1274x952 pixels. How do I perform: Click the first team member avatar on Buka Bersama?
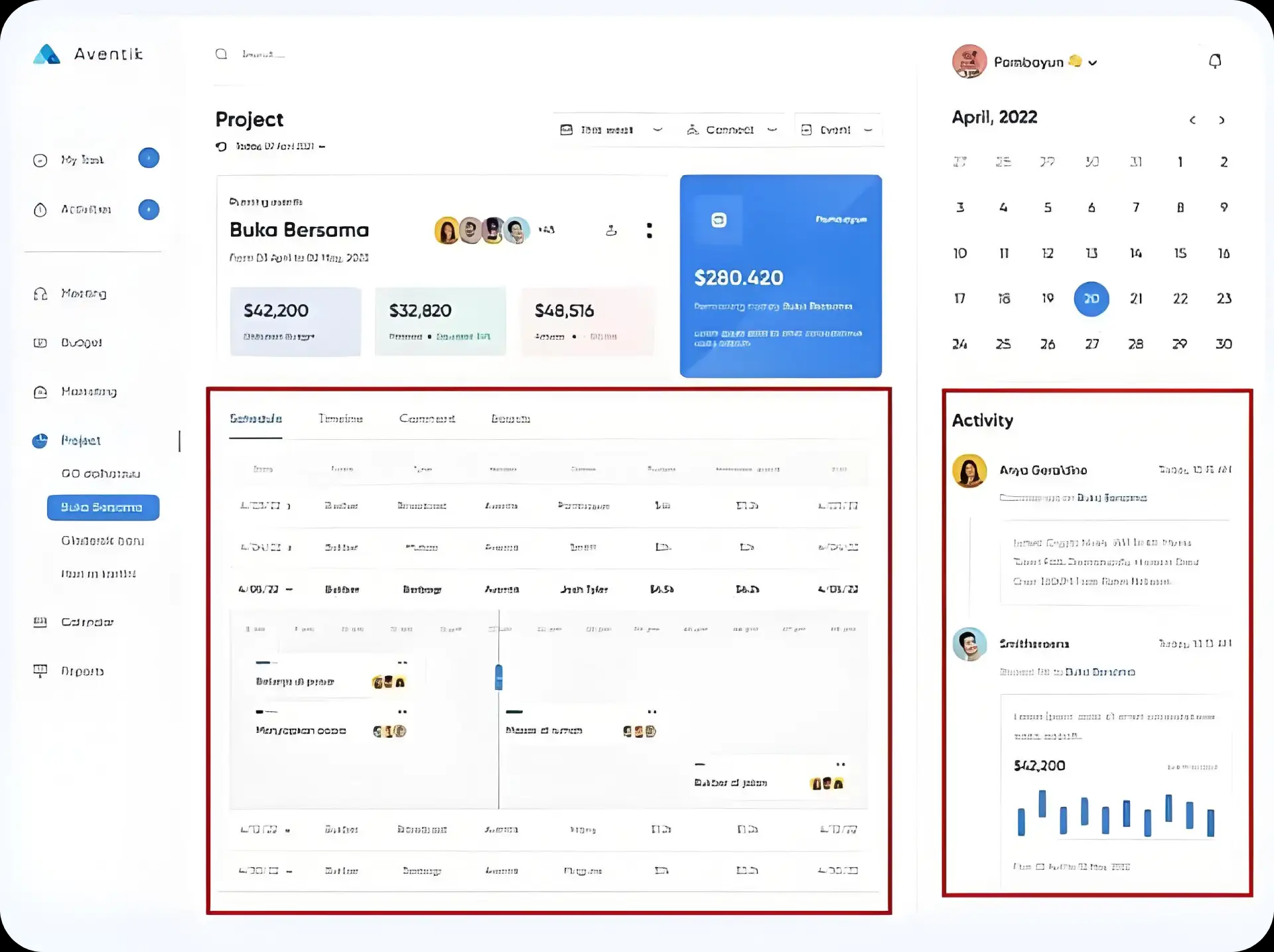447,231
